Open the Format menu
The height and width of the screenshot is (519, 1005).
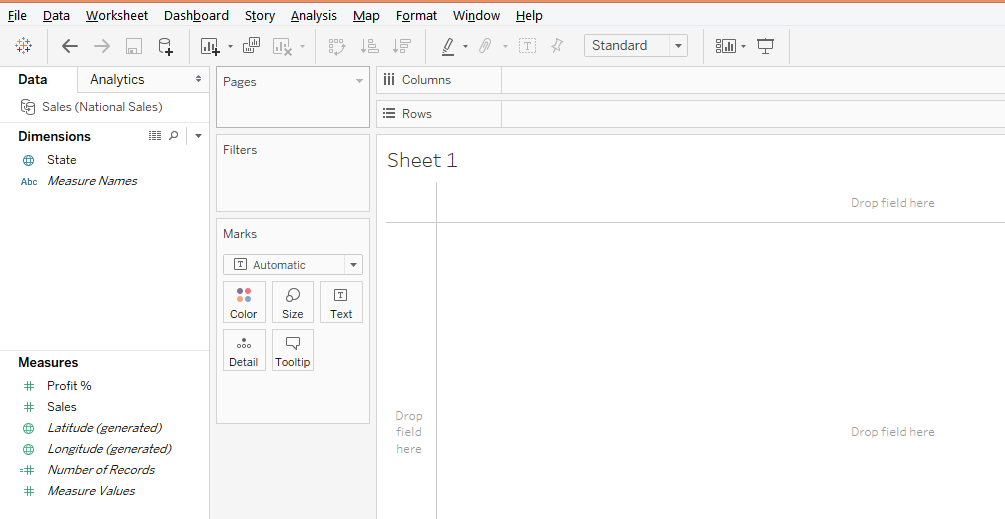click(x=416, y=15)
